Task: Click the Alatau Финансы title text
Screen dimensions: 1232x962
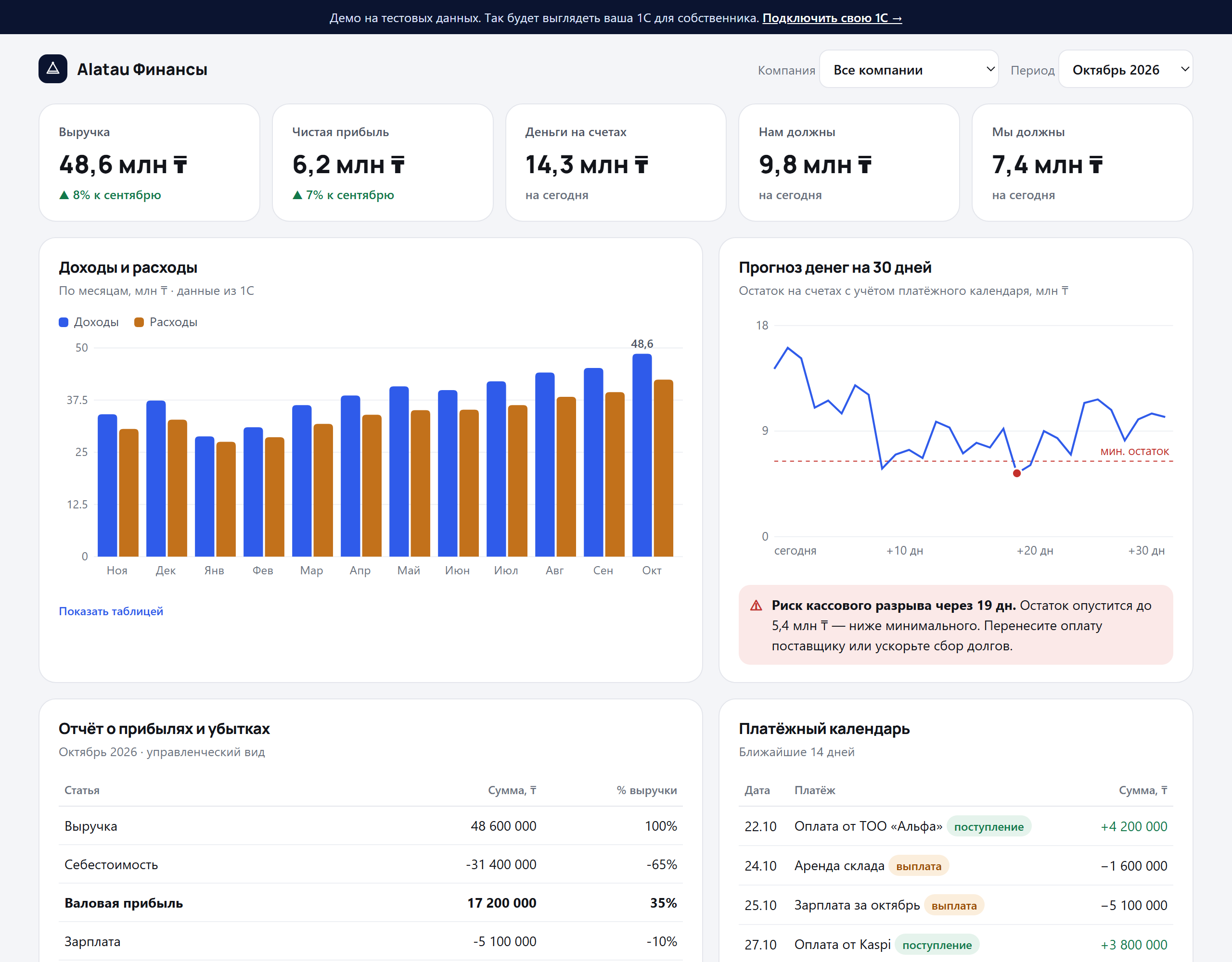Action: click(x=142, y=69)
